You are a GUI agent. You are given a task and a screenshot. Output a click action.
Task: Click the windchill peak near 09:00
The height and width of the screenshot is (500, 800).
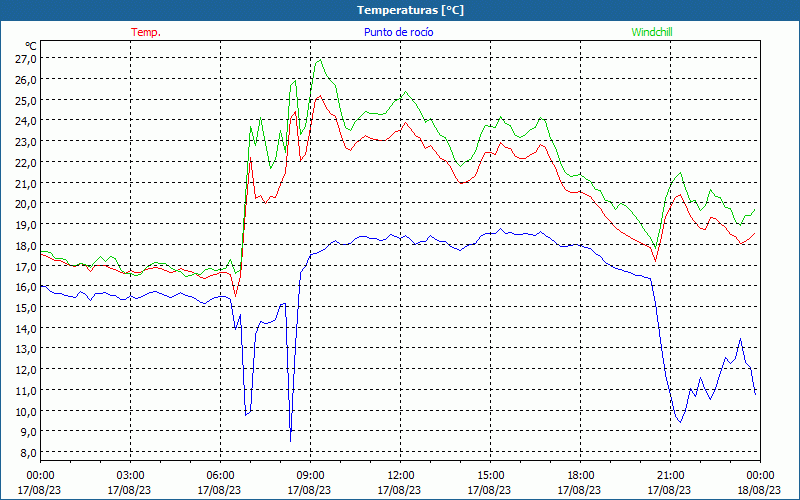click(x=320, y=60)
